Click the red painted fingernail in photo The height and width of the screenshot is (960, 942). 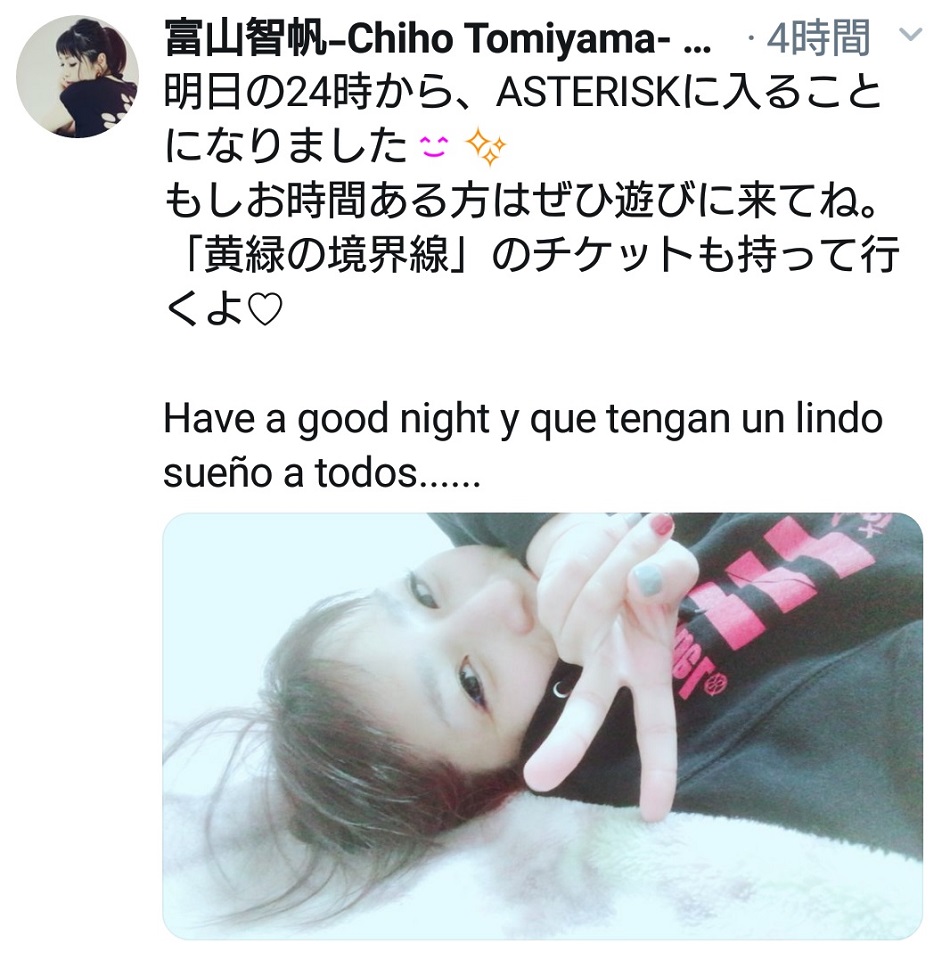(661, 525)
